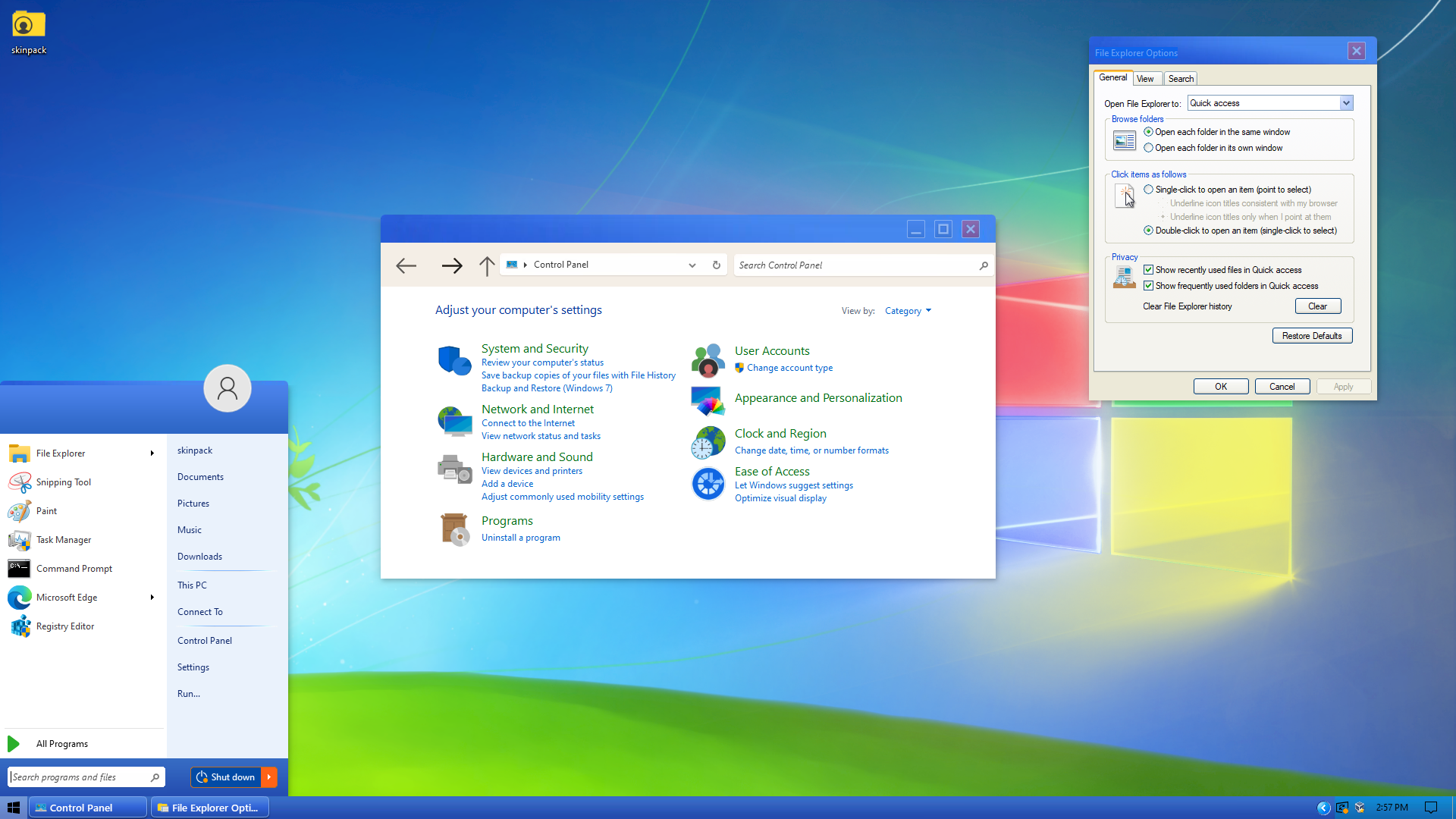Switch to the Search tab
1456x819 pixels.
point(1181,79)
